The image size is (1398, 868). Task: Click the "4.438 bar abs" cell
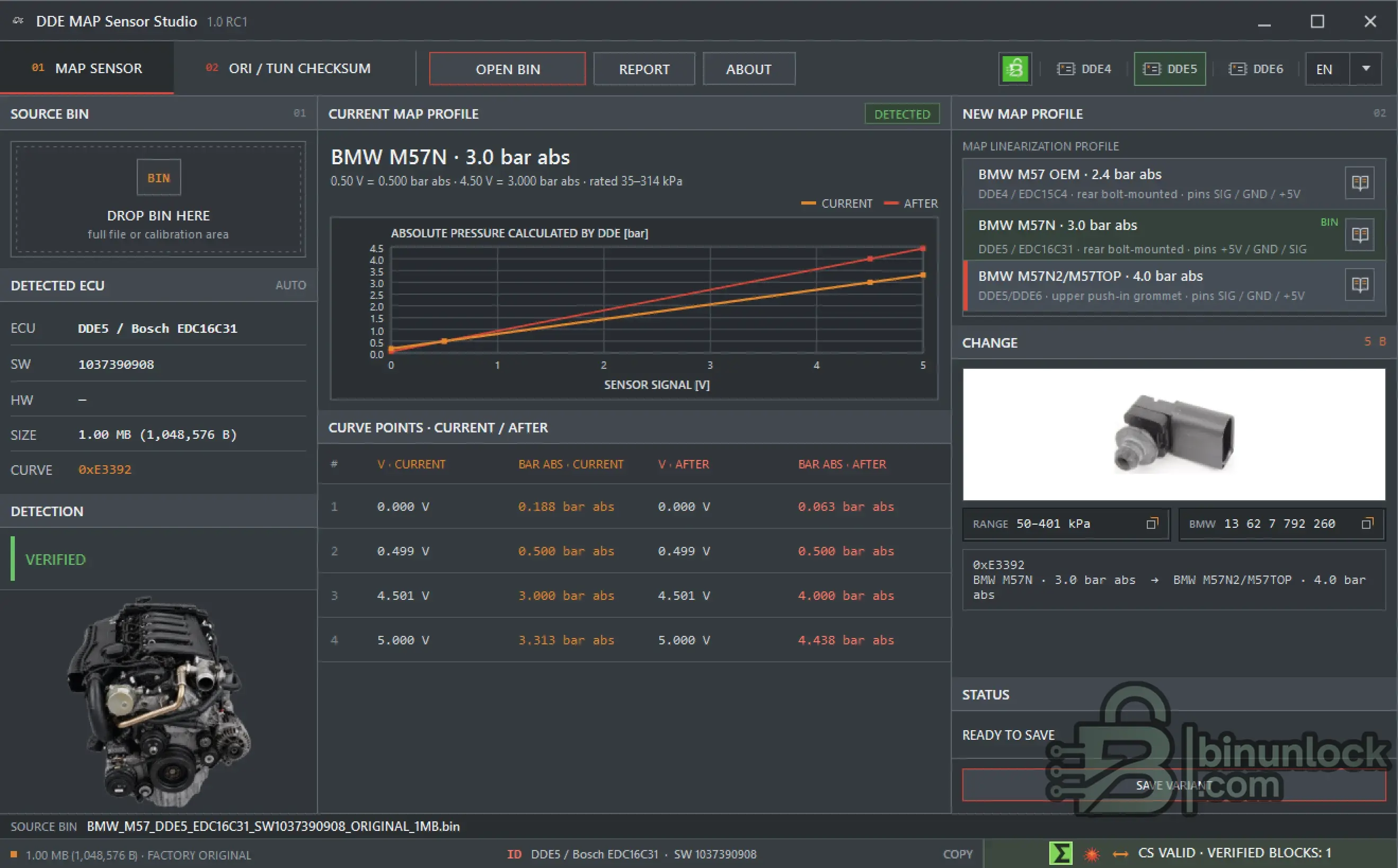click(846, 640)
